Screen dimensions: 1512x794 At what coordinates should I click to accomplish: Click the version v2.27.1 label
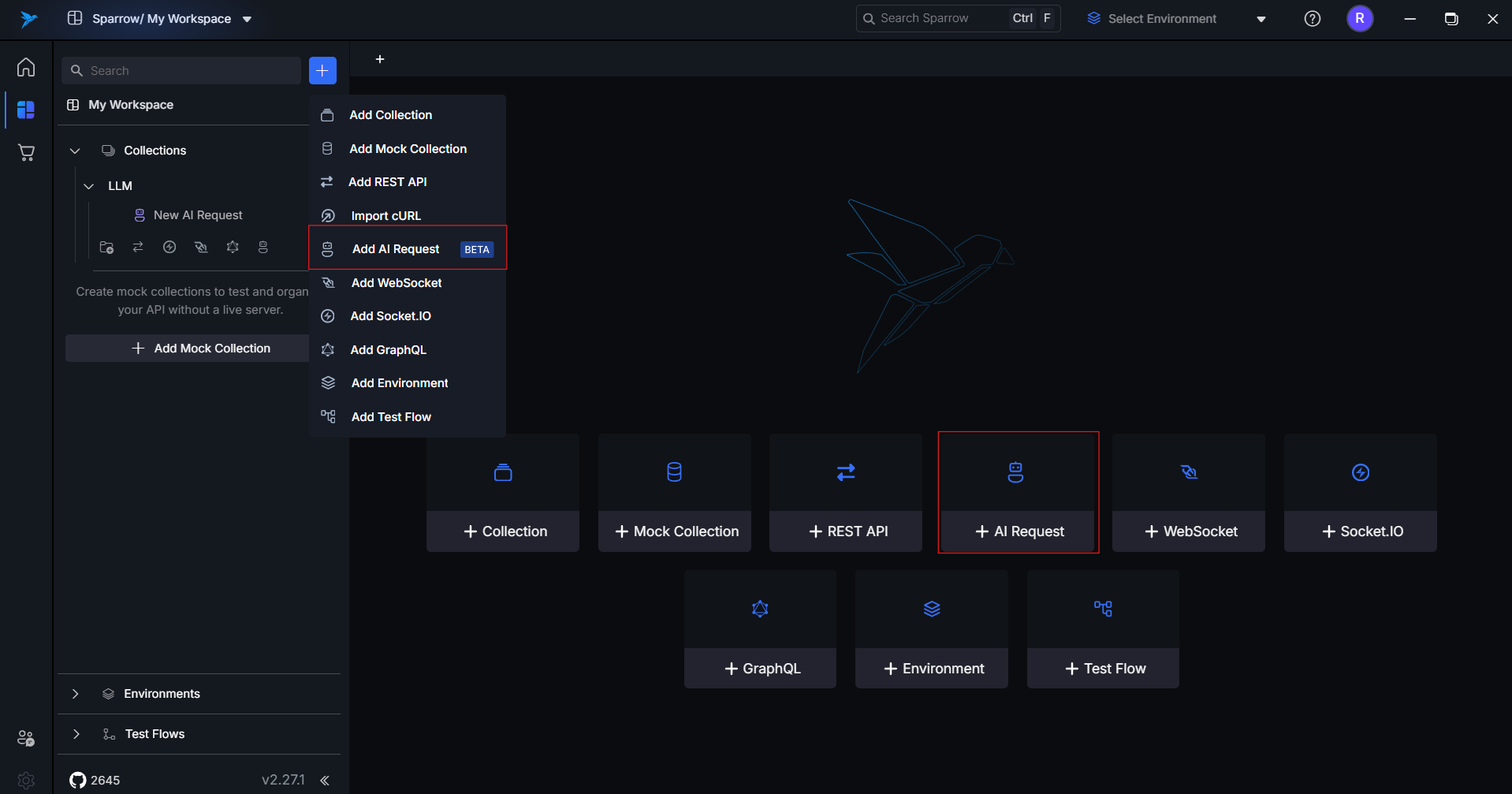click(x=283, y=780)
